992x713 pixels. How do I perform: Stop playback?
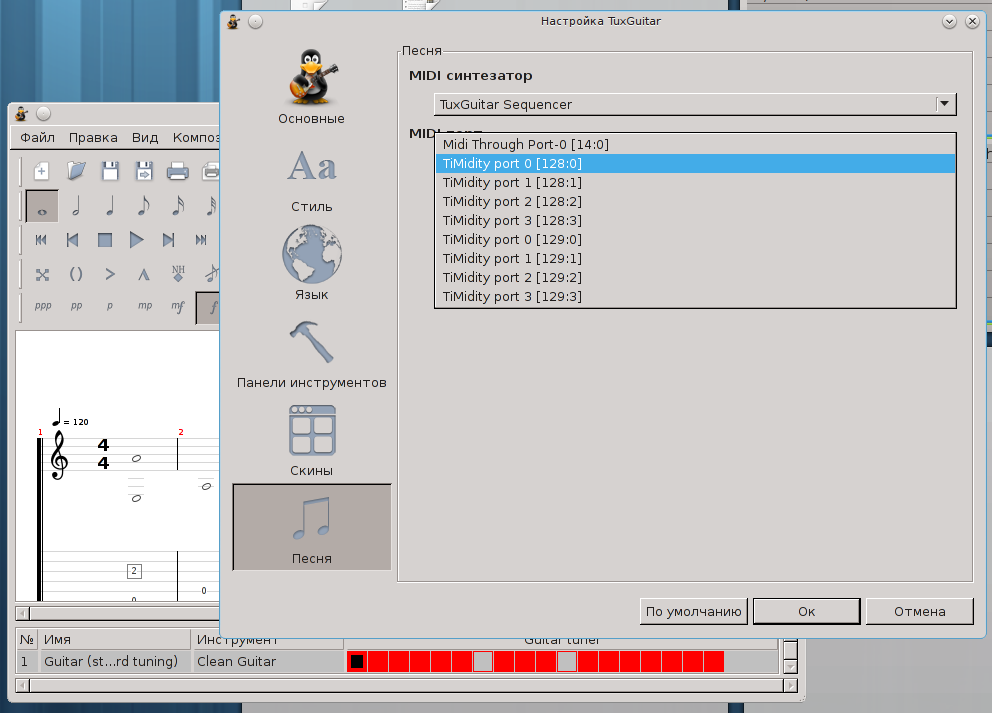105,240
